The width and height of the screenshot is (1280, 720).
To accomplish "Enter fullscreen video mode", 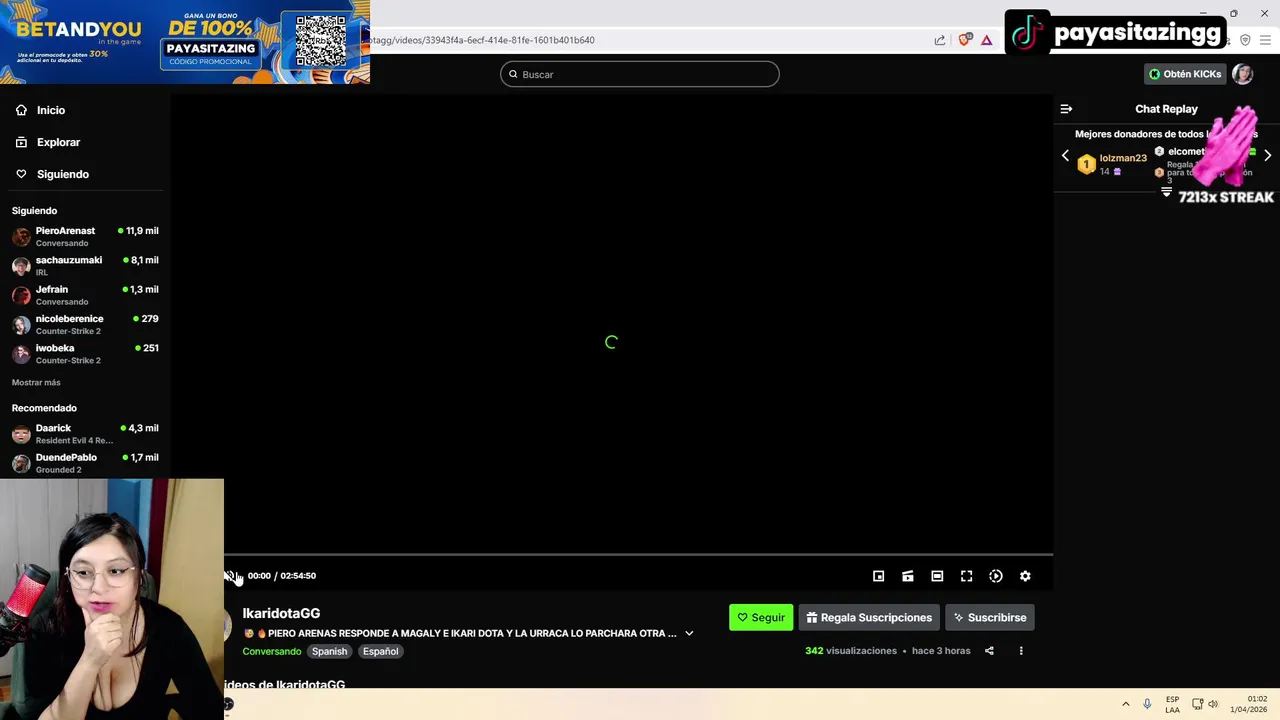I will click(x=966, y=576).
